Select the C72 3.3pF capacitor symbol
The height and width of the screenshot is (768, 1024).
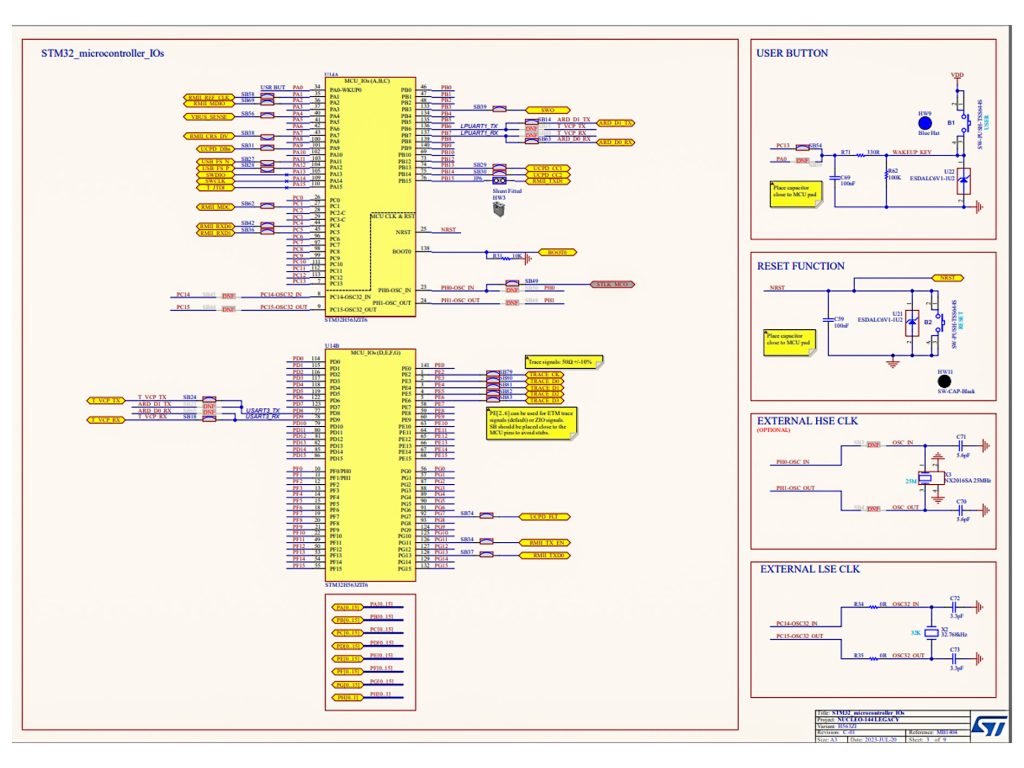pyautogui.click(x=954, y=607)
